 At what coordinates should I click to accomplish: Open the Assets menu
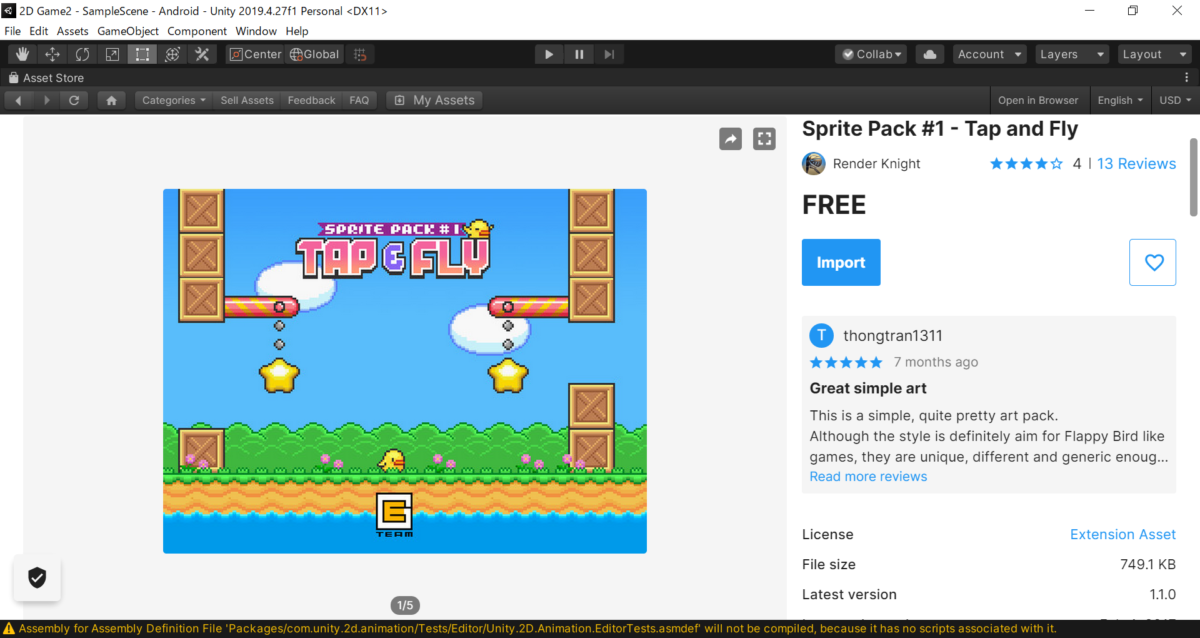pos(73,31)
